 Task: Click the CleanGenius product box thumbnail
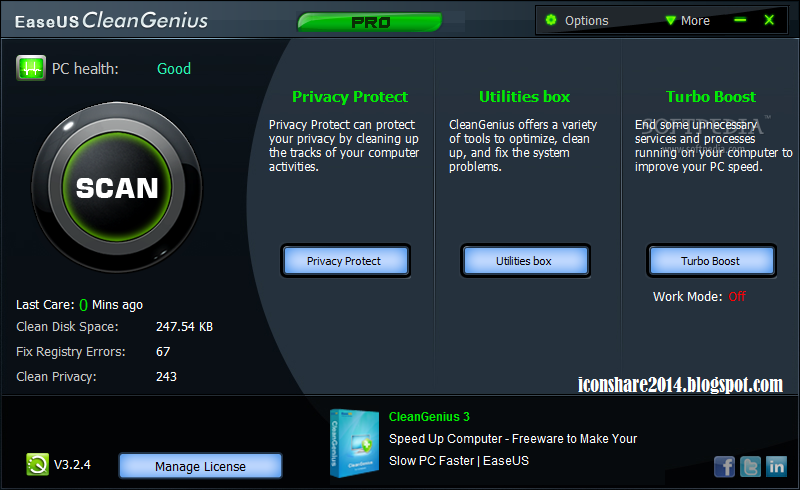click(354, 443)
